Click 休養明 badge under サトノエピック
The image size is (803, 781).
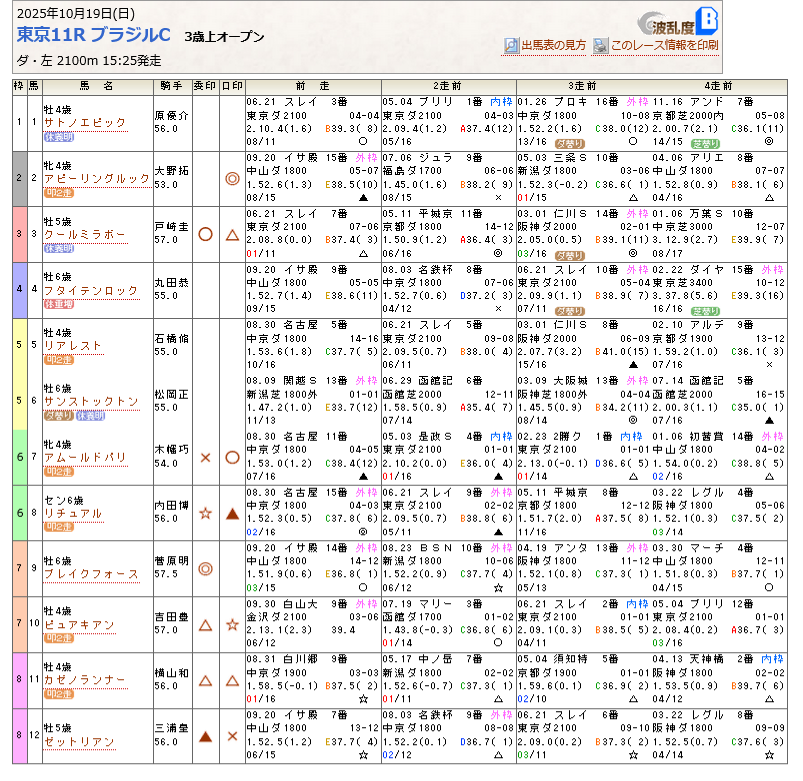point(59,137)
